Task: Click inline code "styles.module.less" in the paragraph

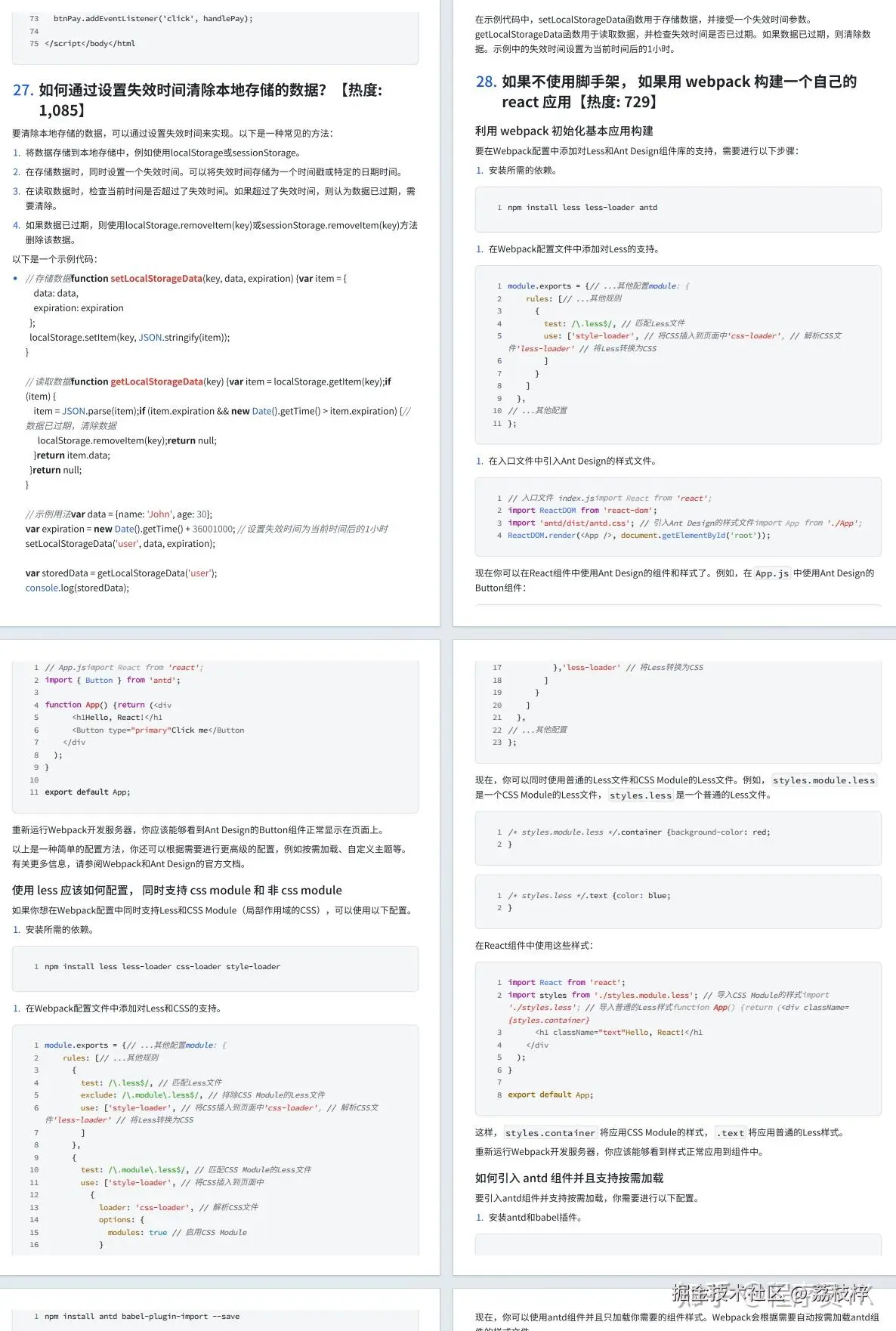Action: (823, 780)
